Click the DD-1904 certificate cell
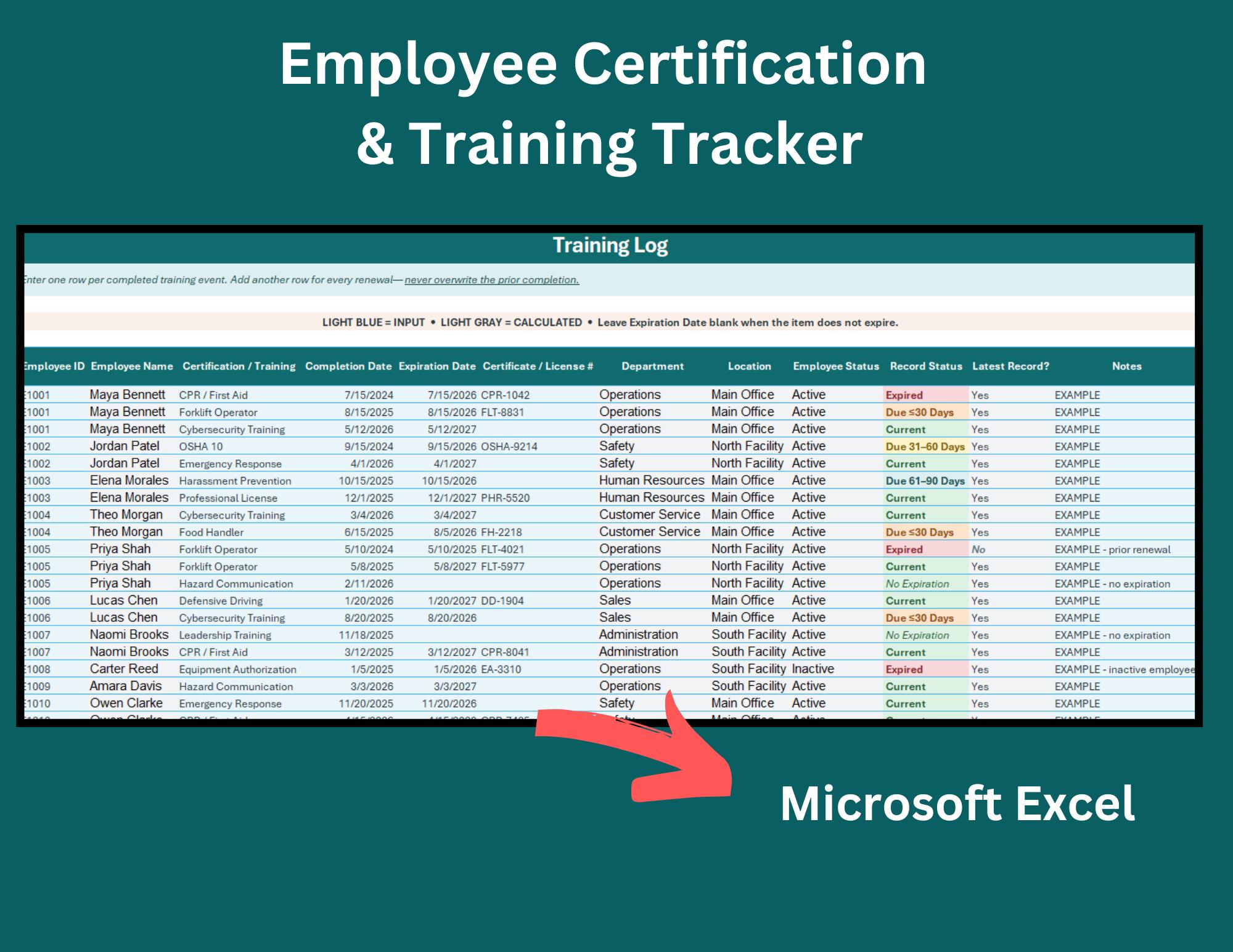This screenshot has height=952, width=1233. point(502,601)
